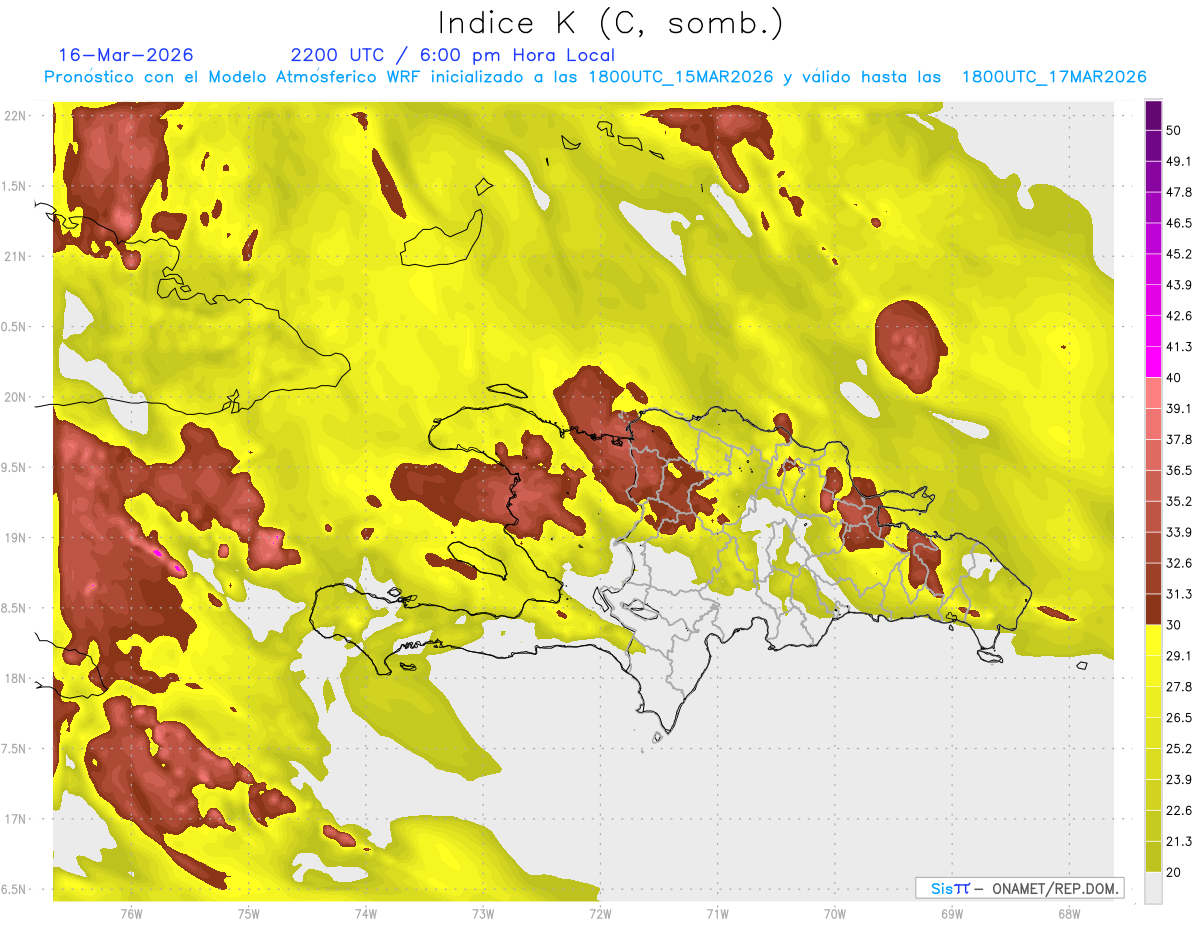Click the legend value '39.1'

[x=1179, y=408]
